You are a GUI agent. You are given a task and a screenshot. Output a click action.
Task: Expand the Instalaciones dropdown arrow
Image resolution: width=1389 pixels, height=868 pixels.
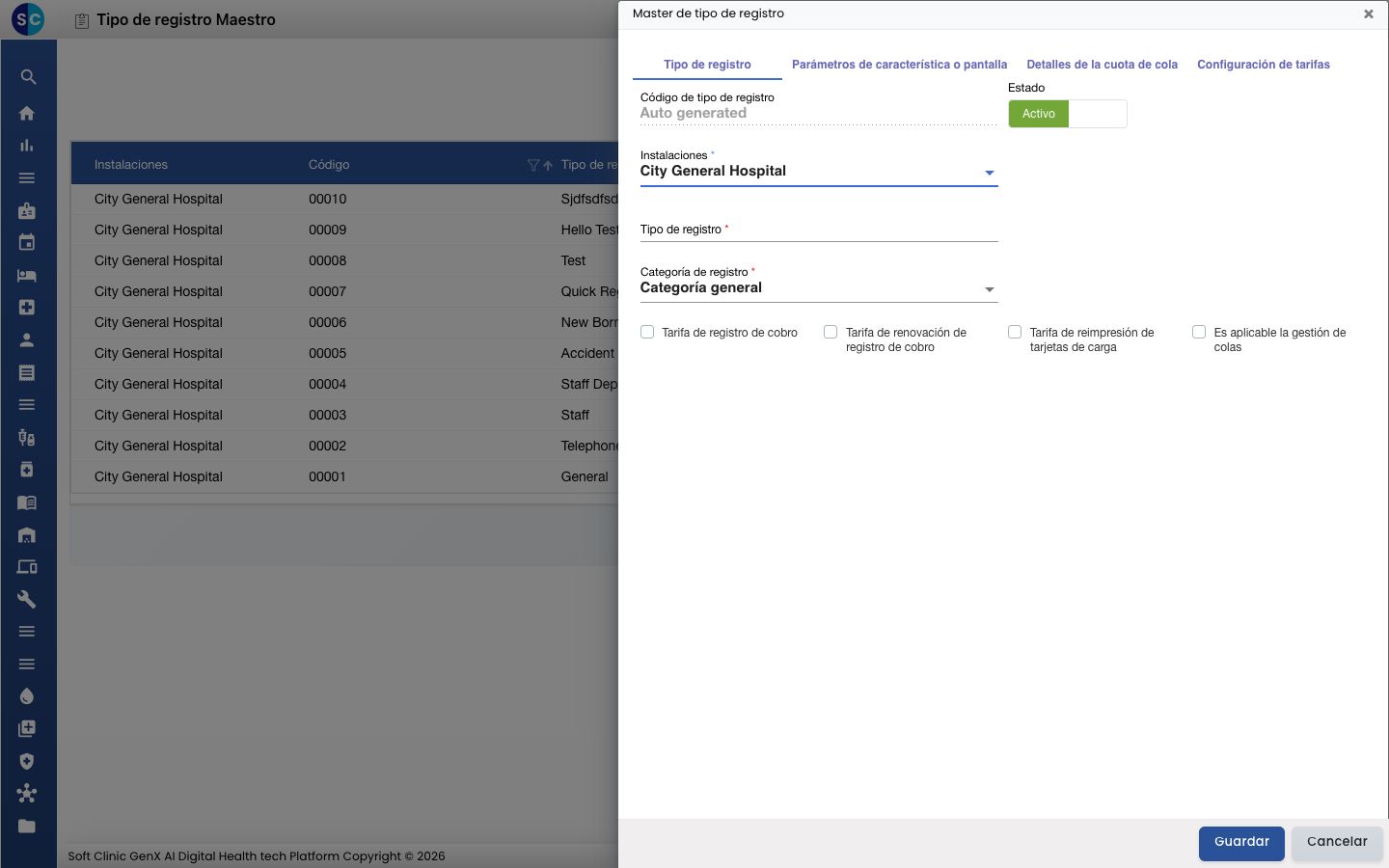pyautogui.click(x=989, y=173)
